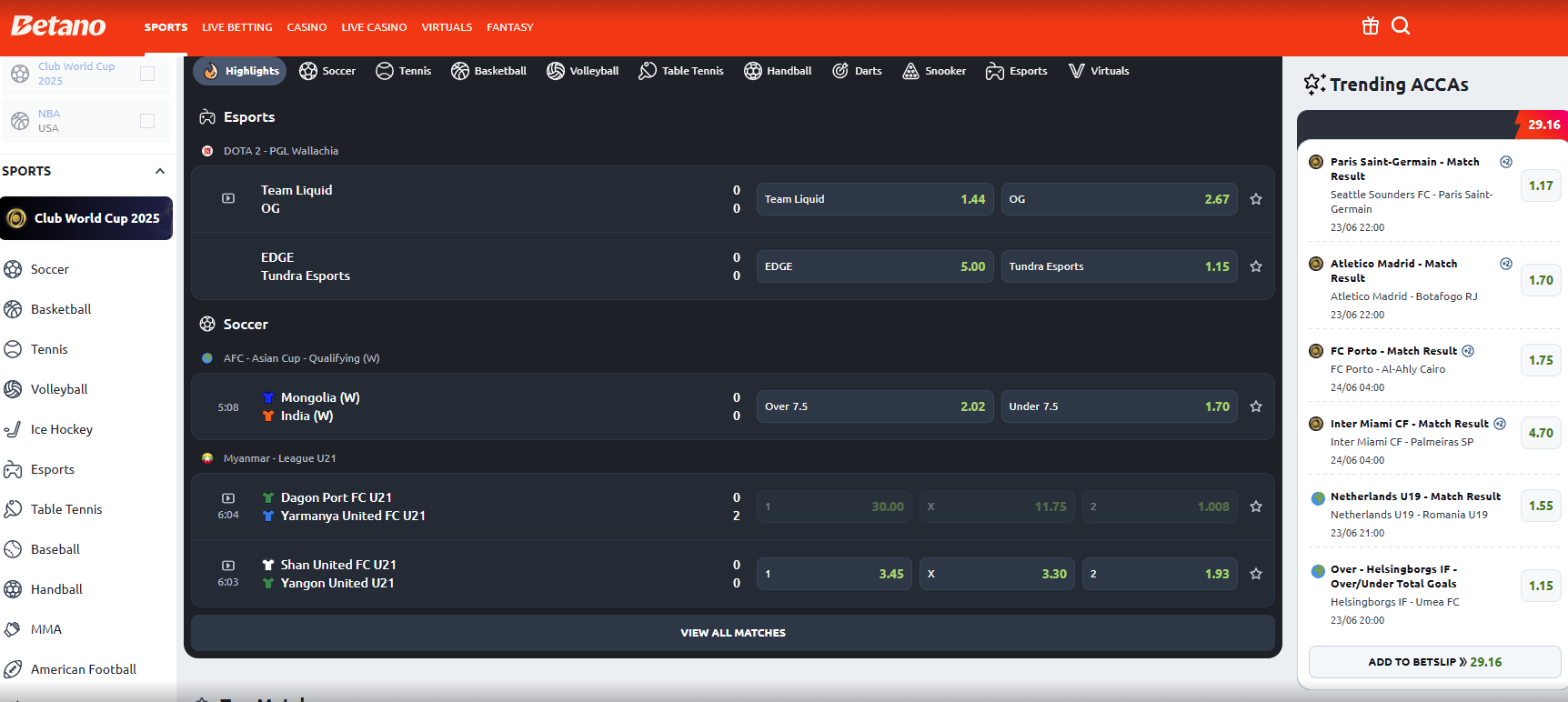This screenshot has height=702, width=1568.
Task: Select the Snooker tab
Action: [934, 71]
